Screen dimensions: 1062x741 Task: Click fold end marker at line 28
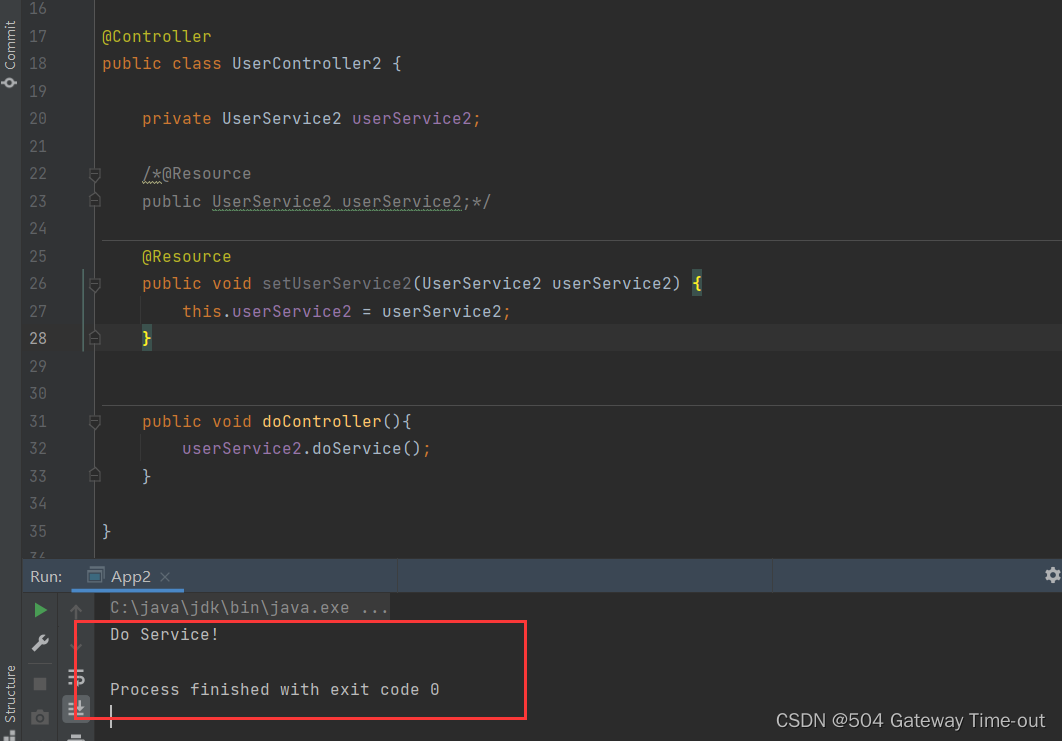[95, 337]
